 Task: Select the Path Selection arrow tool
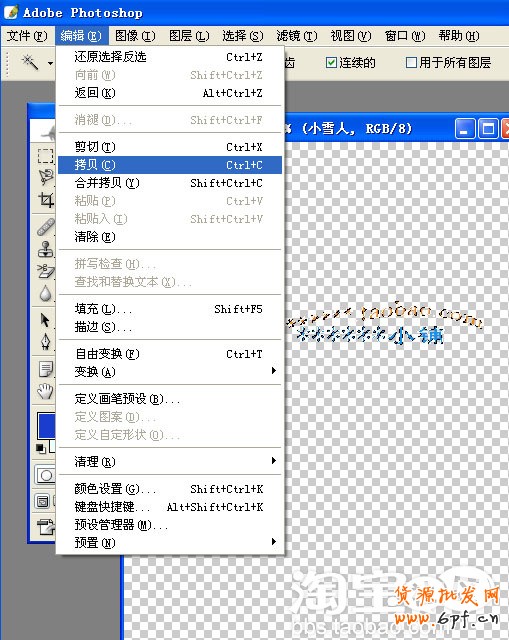[x=45, y=320]
